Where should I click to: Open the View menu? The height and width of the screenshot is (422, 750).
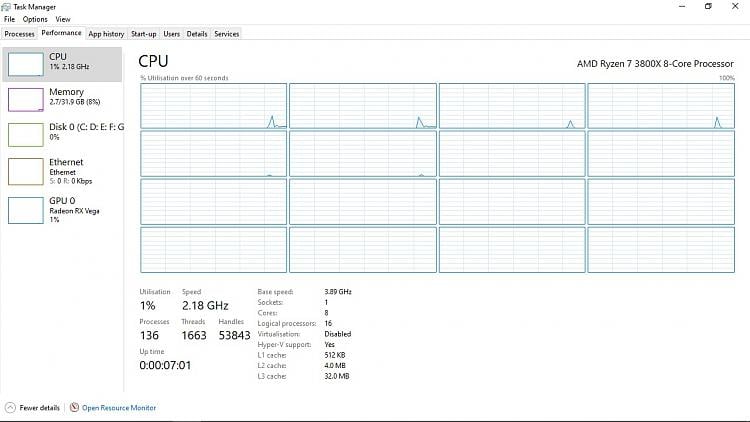click(63, 19)
